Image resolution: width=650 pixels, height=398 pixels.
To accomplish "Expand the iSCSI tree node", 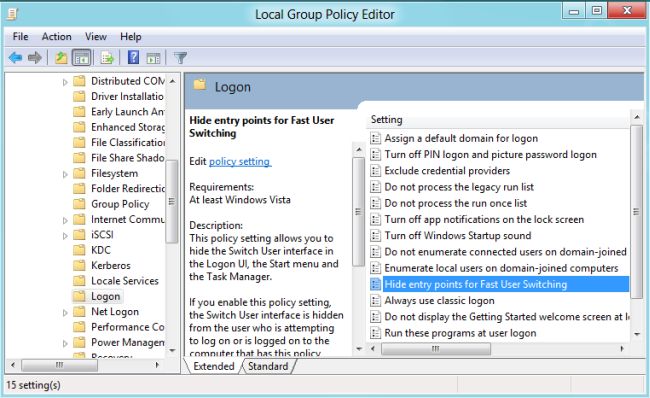I will point(65,235).
